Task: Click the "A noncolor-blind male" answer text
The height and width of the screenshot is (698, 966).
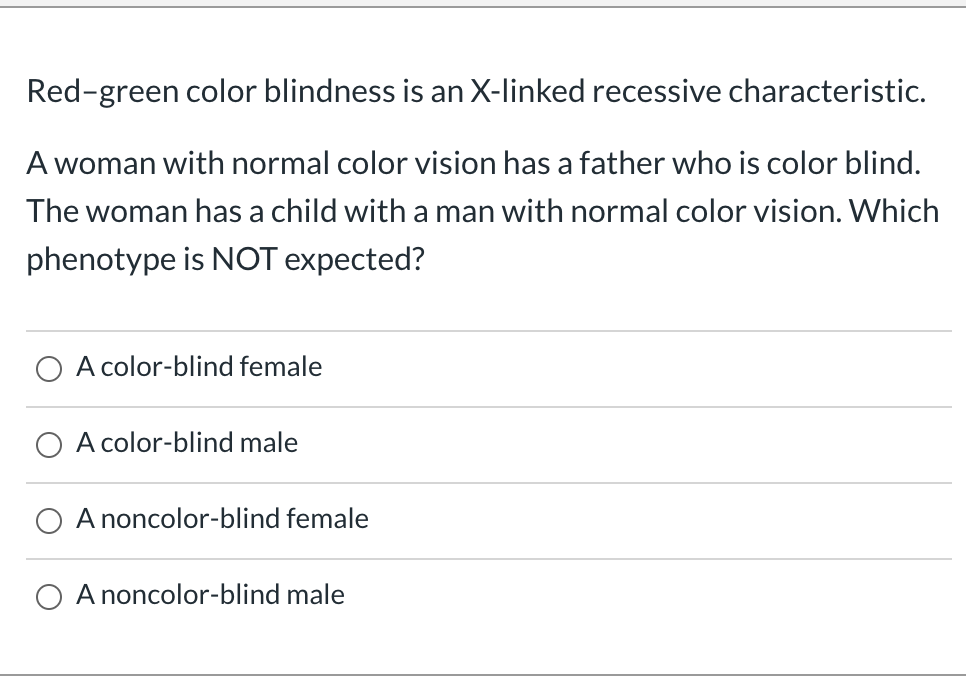Action: [x=210, y=596]
